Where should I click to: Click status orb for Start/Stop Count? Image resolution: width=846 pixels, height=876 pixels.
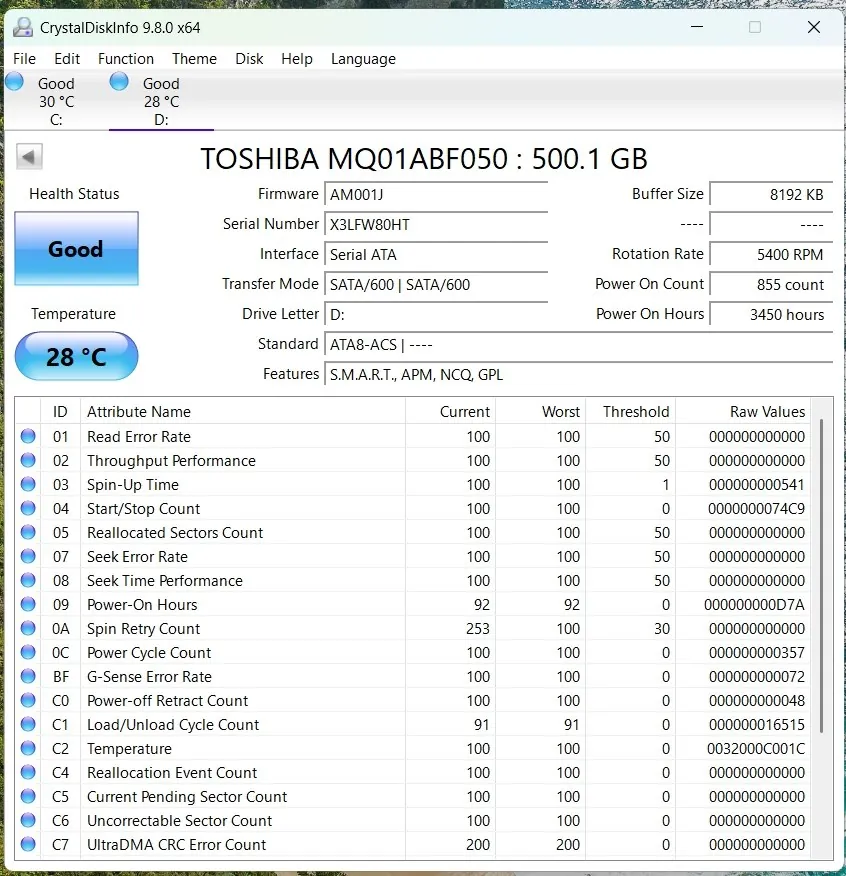(x=28, y=508)
